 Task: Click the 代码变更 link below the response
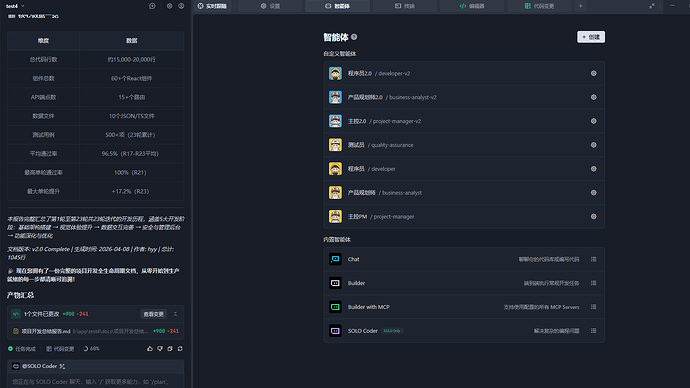pyautogui.click(x=60, y=349)
